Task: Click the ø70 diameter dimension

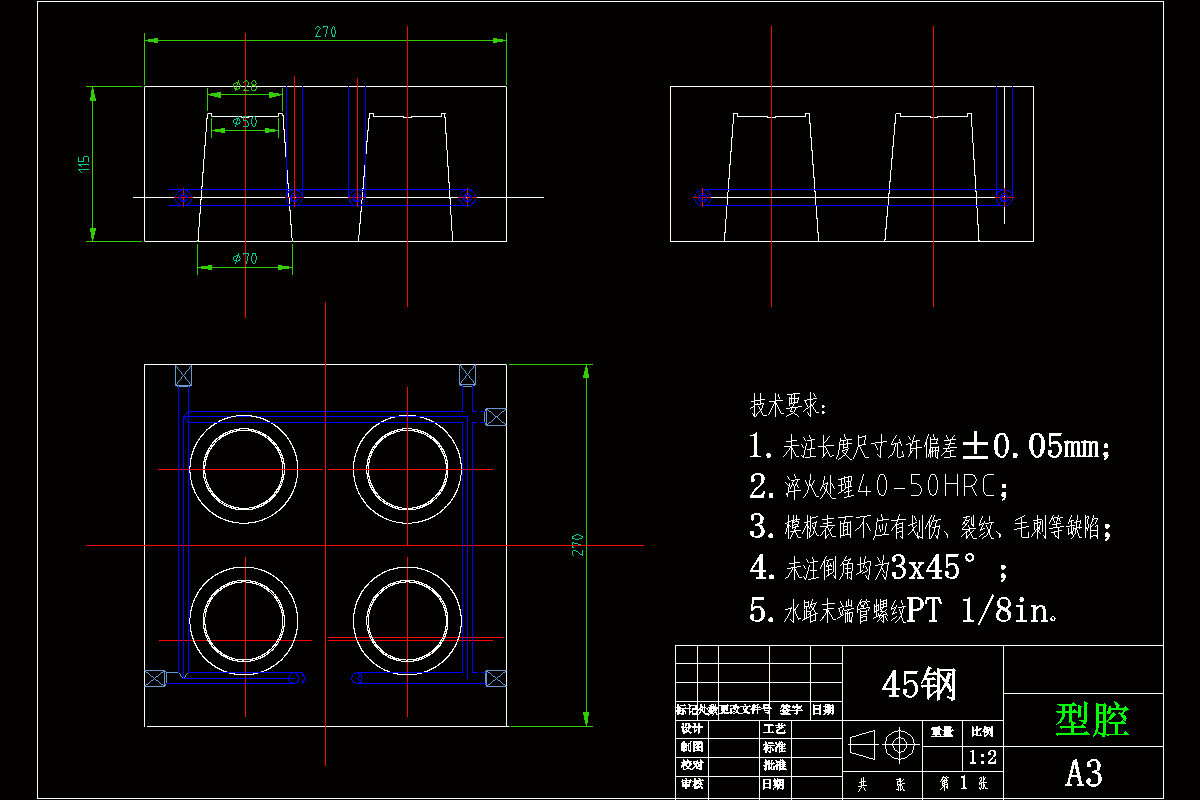Action: coord(245,258)
